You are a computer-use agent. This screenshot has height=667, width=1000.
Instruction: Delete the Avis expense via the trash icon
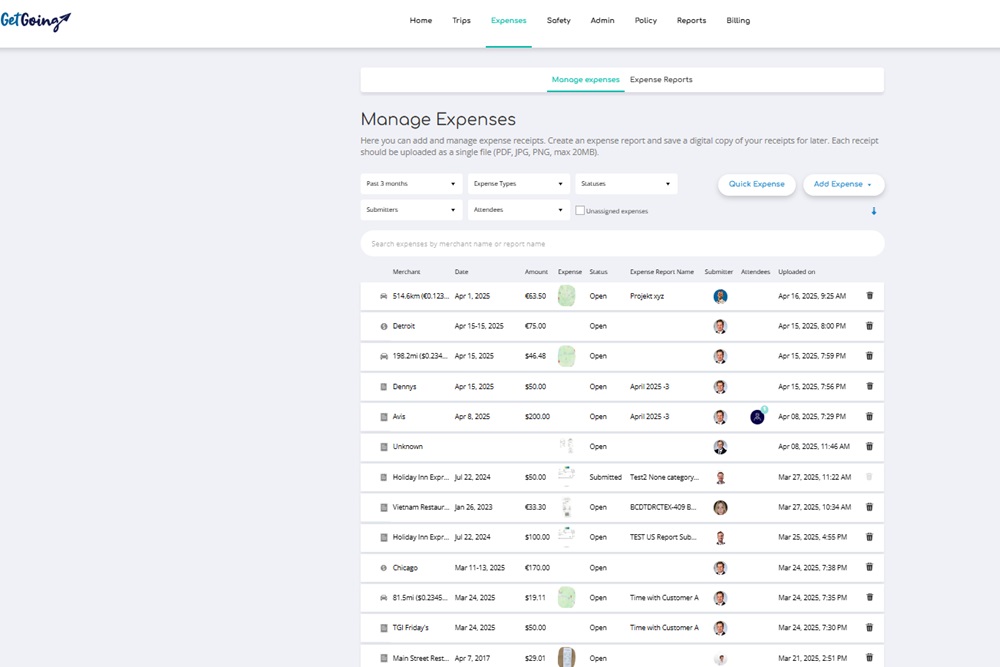(x=869, y=416)
